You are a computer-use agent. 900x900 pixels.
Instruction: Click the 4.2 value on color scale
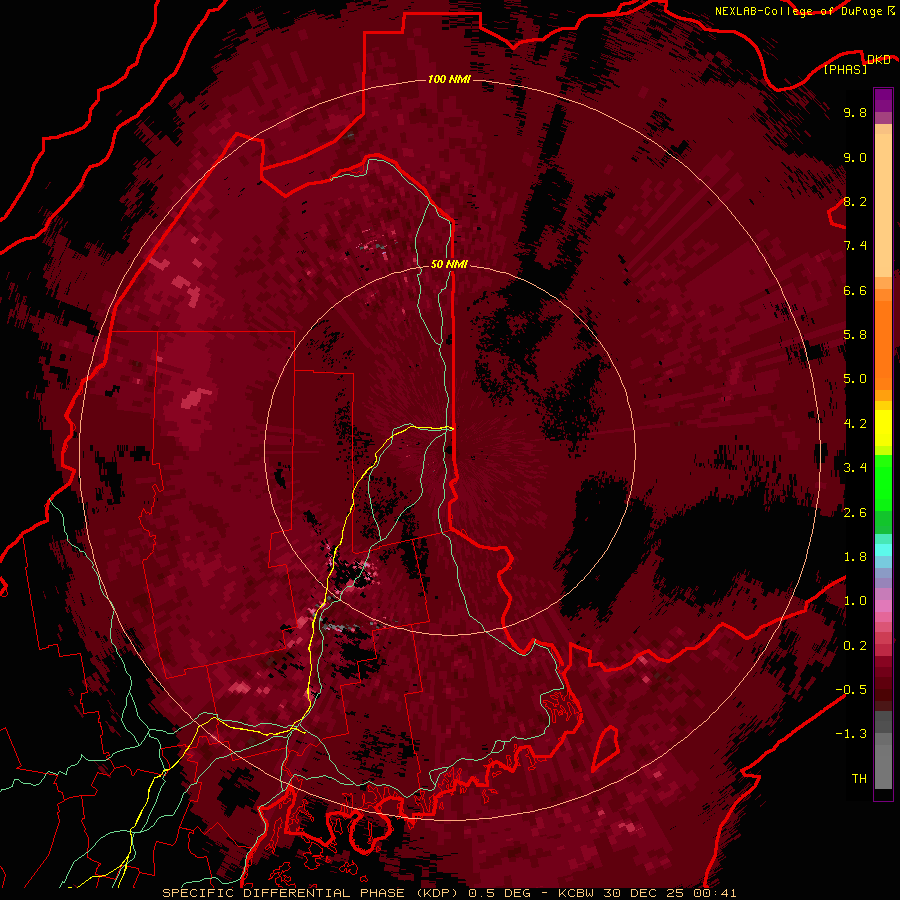click(x=855, y=424)
